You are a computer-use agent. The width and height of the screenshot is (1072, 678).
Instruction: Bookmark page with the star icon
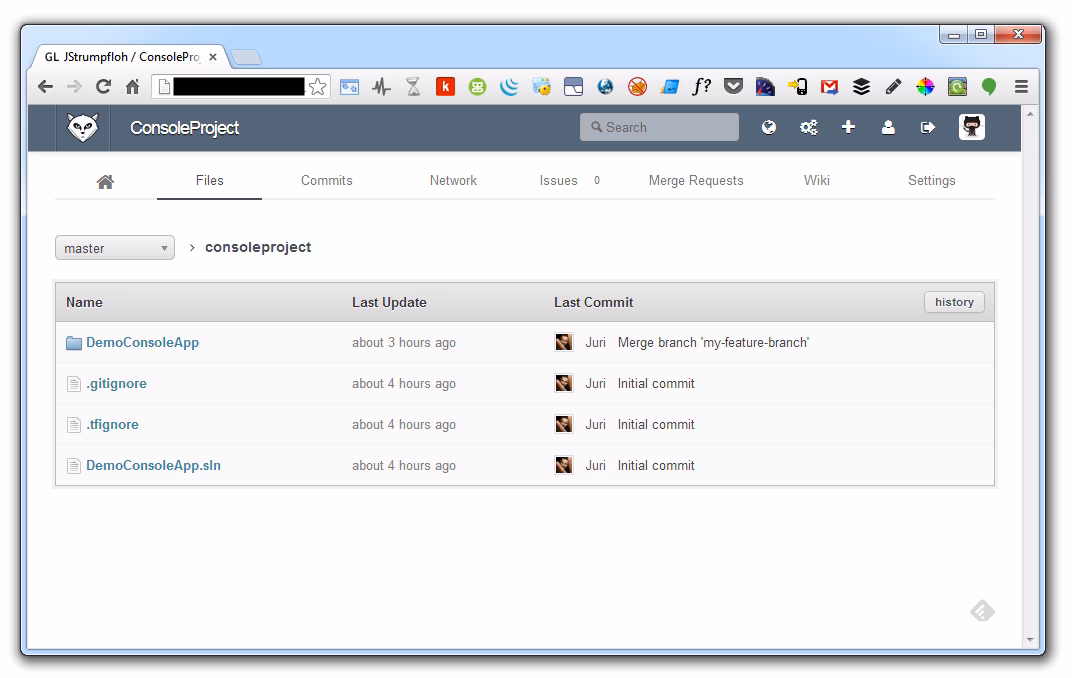(317, 87)
